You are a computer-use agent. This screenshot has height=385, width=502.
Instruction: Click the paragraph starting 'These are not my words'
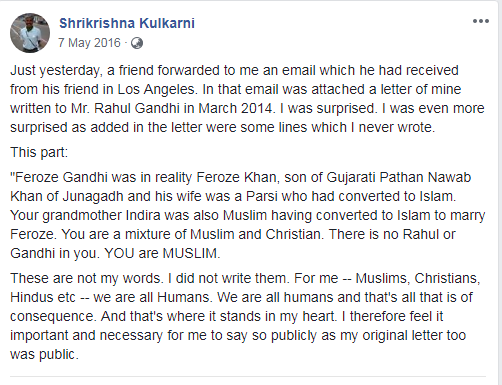[x=245, y=316]
